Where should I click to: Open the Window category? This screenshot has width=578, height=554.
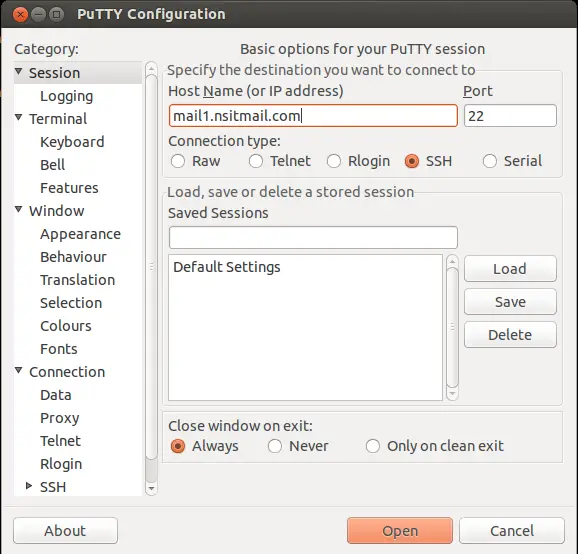coord(56,211)
